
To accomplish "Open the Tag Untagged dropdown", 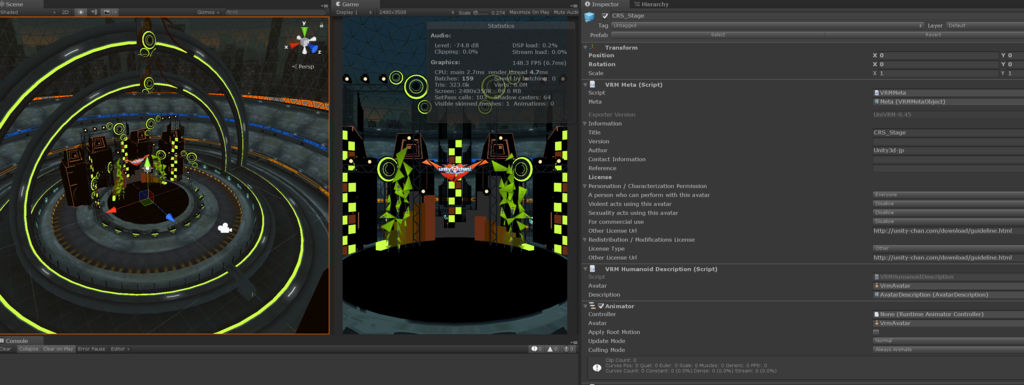I will pyautogui.click(x=767, y=25).
